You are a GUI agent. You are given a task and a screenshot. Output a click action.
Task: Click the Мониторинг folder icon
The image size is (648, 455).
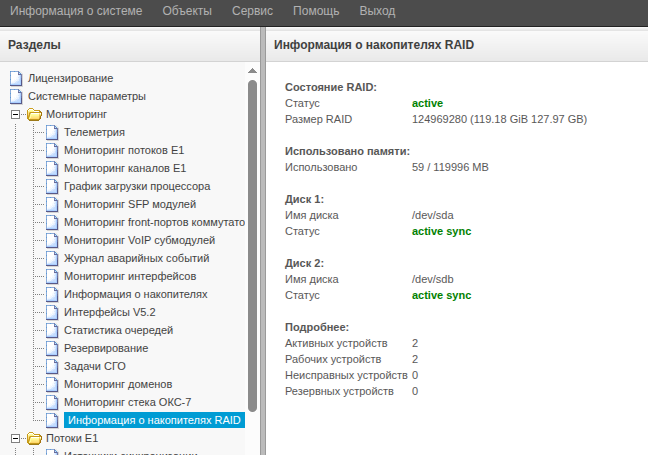pos(34,114)
